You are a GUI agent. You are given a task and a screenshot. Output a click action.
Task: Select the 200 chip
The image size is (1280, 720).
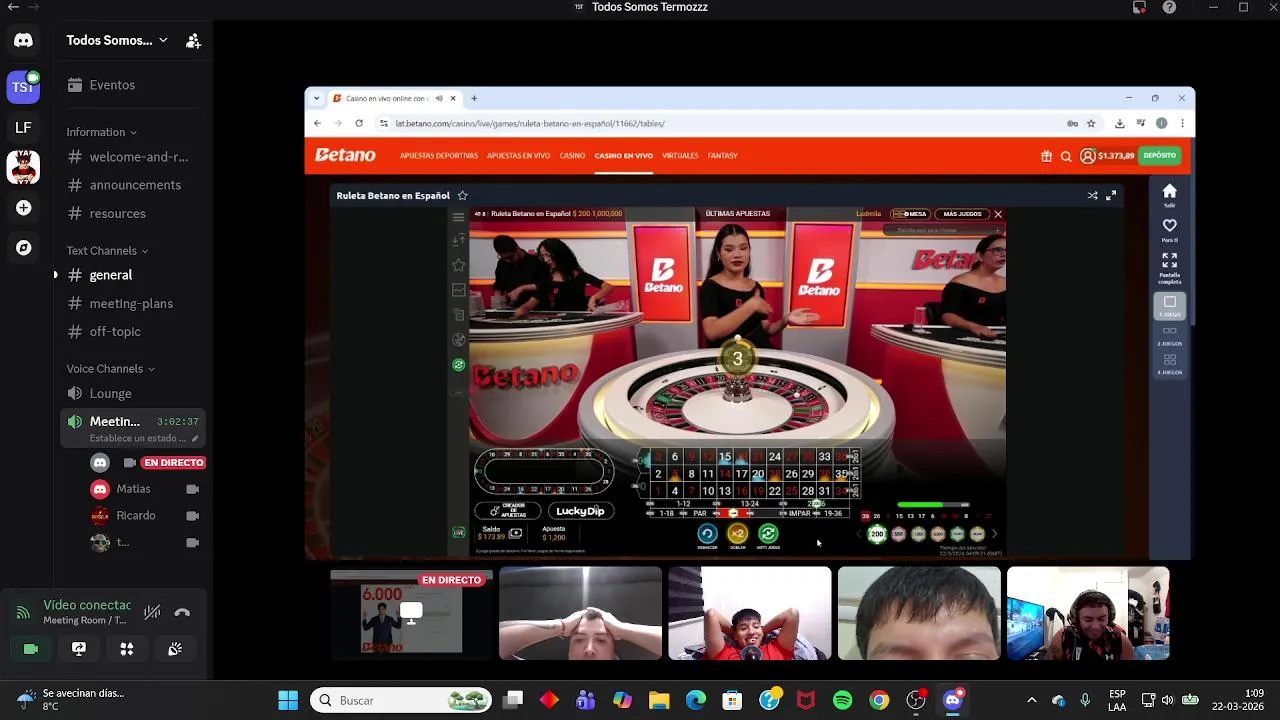[x=877, y=535]
